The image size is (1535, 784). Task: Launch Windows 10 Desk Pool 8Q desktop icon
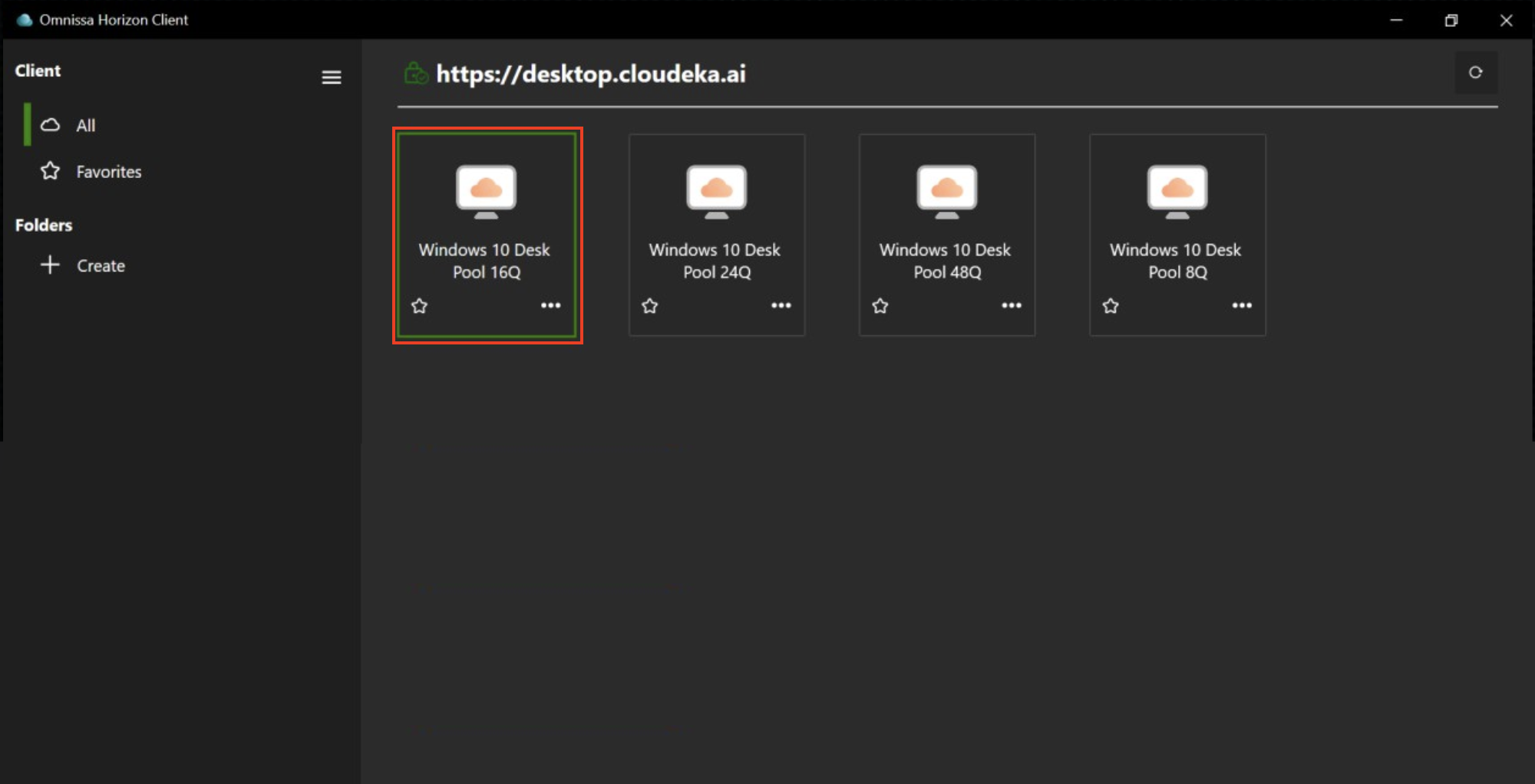(1177, 192)
